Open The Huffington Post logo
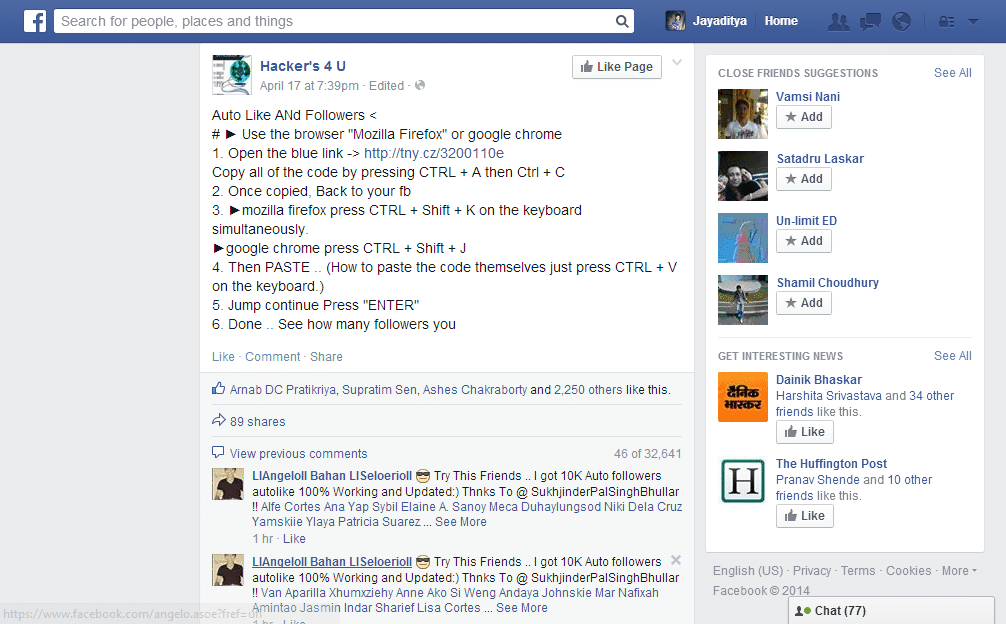The width and height of the screenshot is (1006, 624). pos(743,481)
